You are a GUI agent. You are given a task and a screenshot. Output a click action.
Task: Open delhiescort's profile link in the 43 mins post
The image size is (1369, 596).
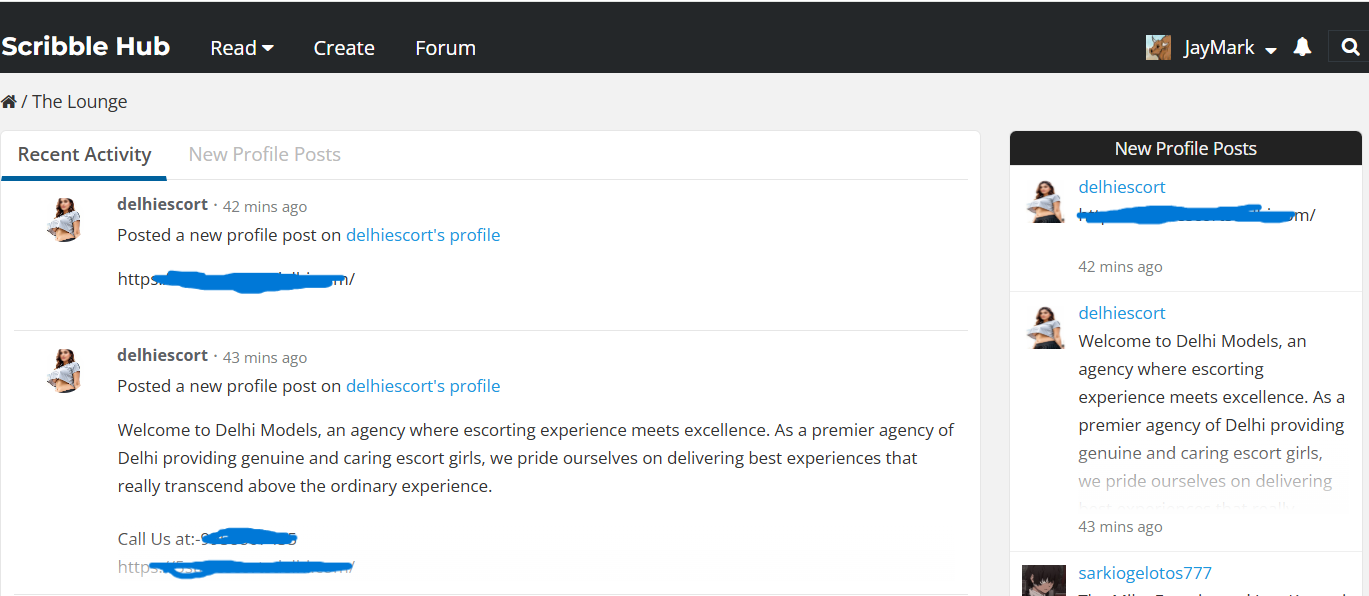coord(423,386)
